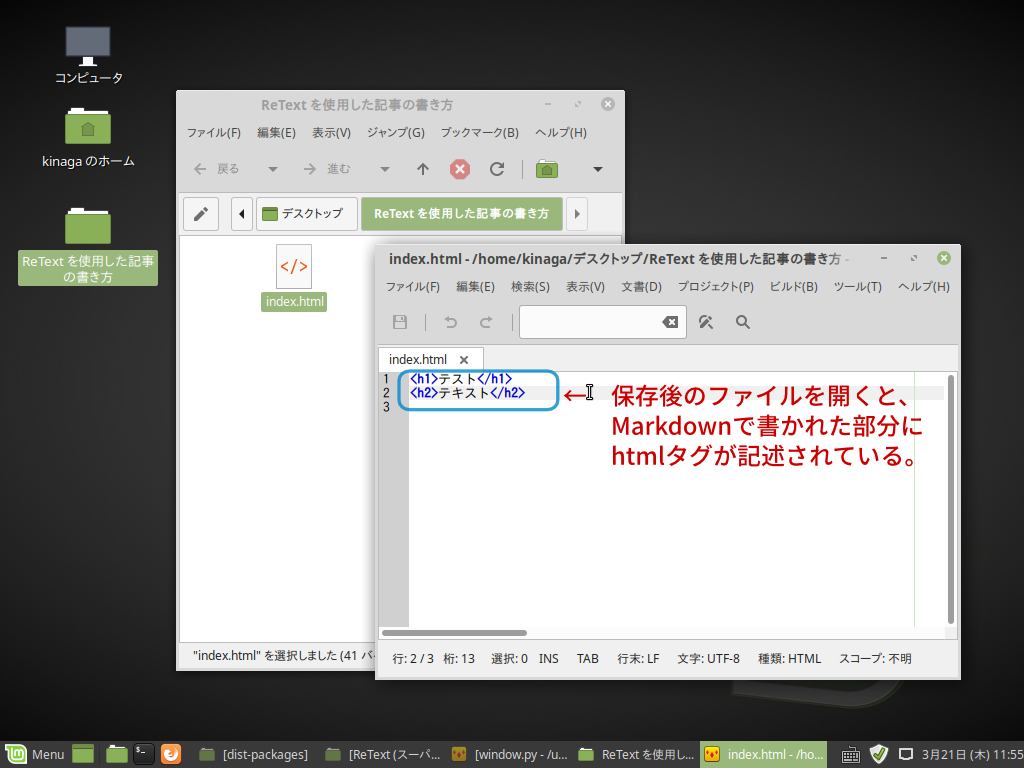
Task: Clear the search field with backspace icon
Action: click(670, 322)
